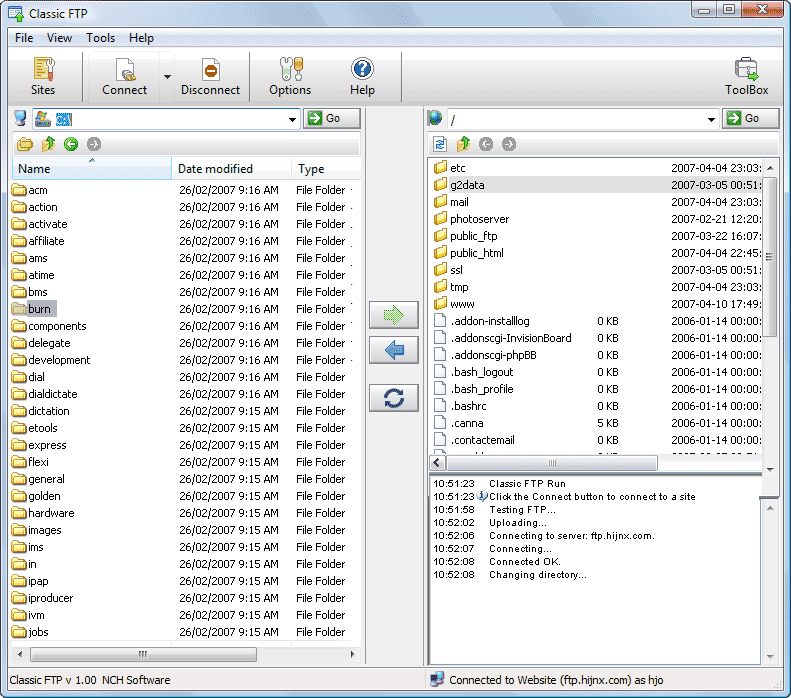Expand the Connect button dropdown arrow
The height and width of the screenshot is (698, 791).
click(x=167, y=76)
